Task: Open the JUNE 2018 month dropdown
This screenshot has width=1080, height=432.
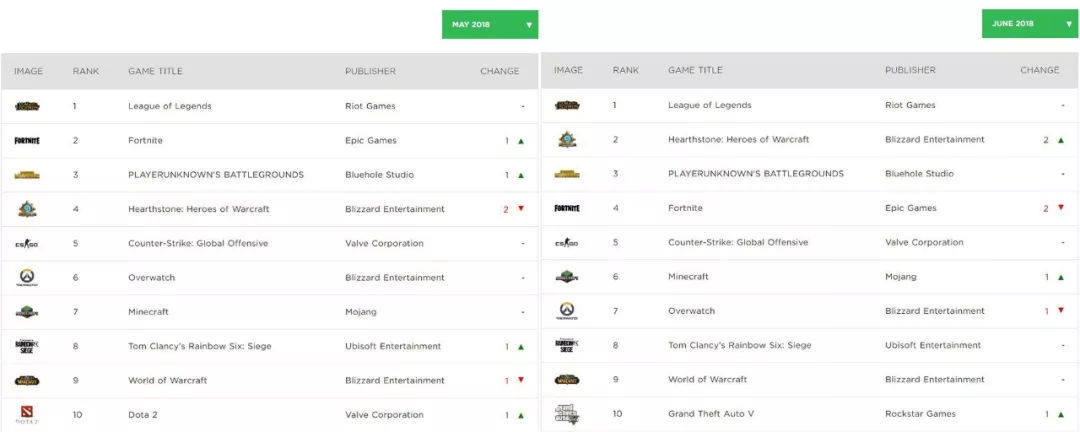Action: pyautogui.click(x=1030, y=23)
